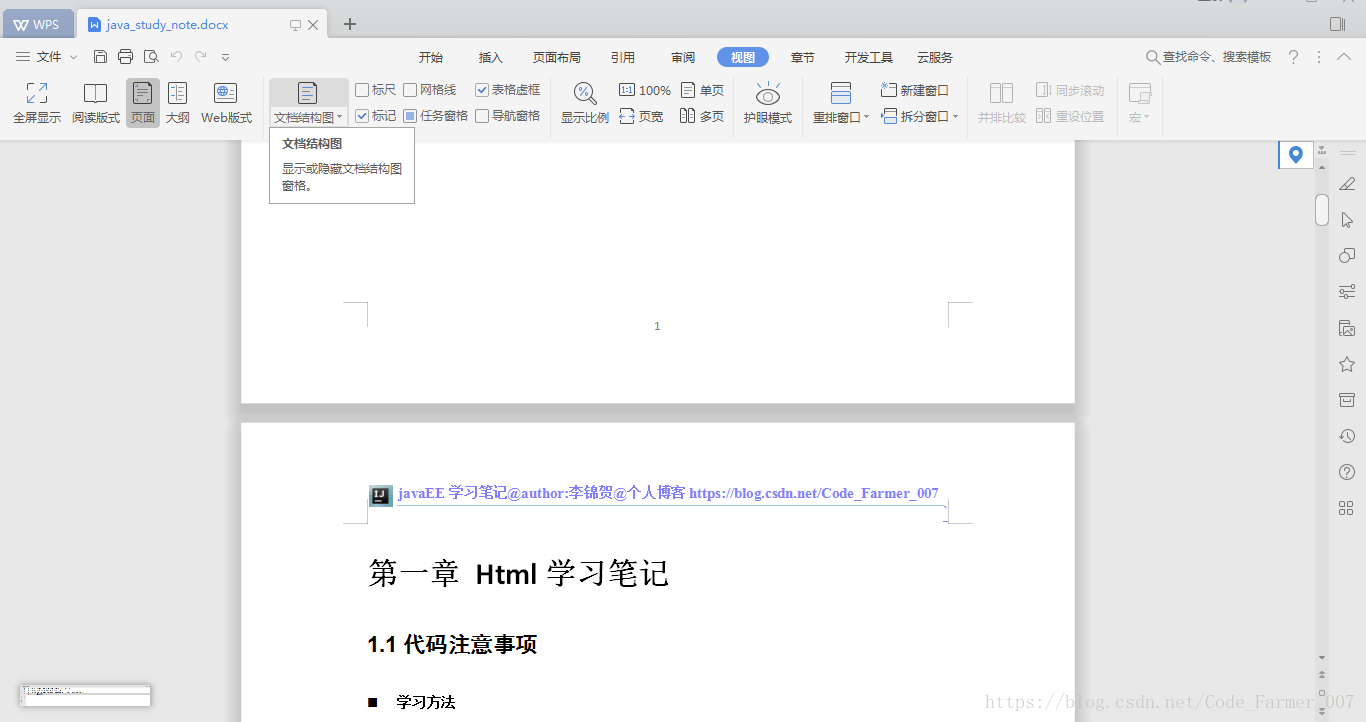
Task: Show single page layout
Action: click(x=702, y=90)
